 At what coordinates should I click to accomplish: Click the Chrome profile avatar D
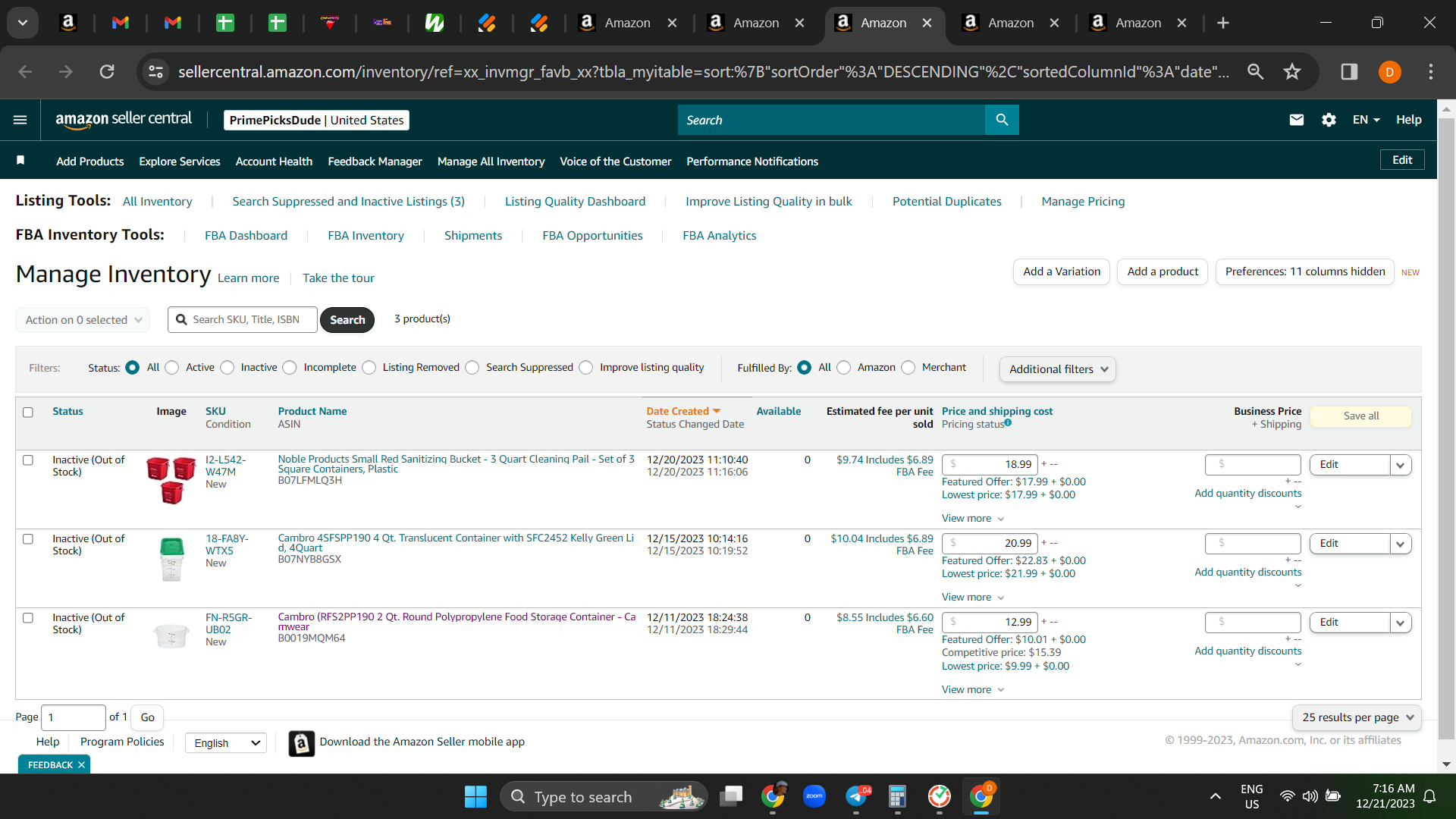coord(1389,72)
